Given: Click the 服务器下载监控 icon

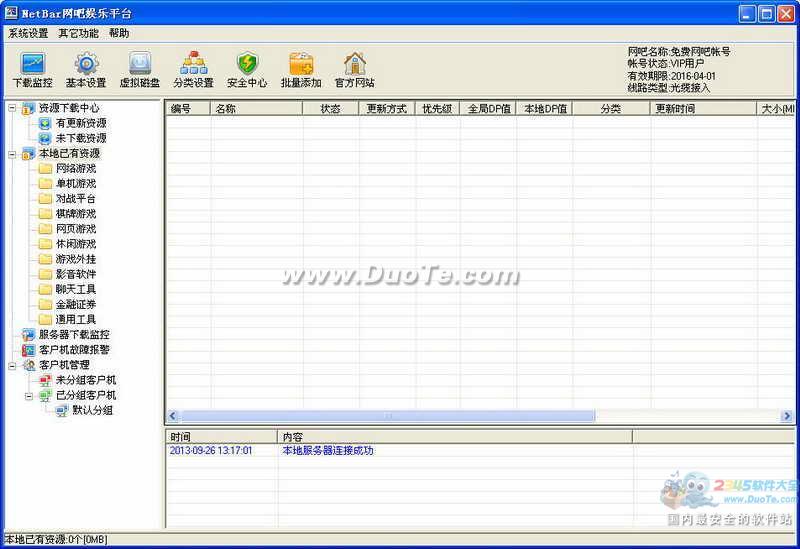Looking at the screenshot, I should click(29, 335).
